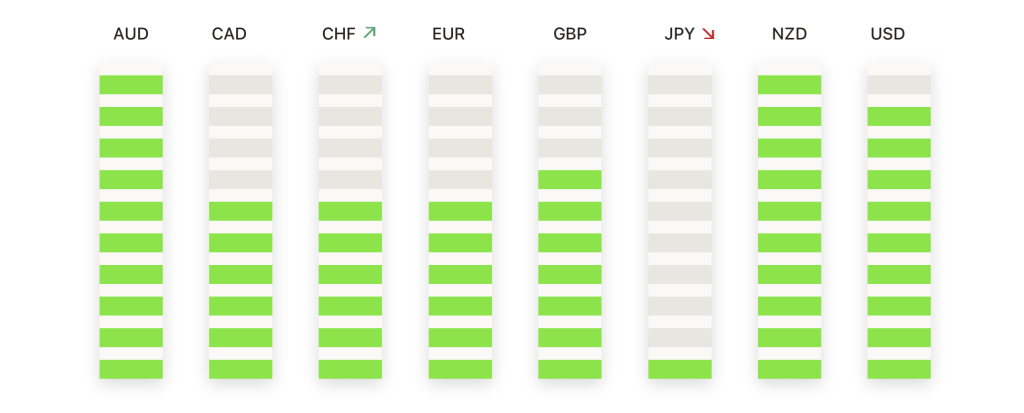The height and width of the screenshot is (413, 1024).
Task: Click the only green bar in JPY meter
Action: [x=680, y=369]
